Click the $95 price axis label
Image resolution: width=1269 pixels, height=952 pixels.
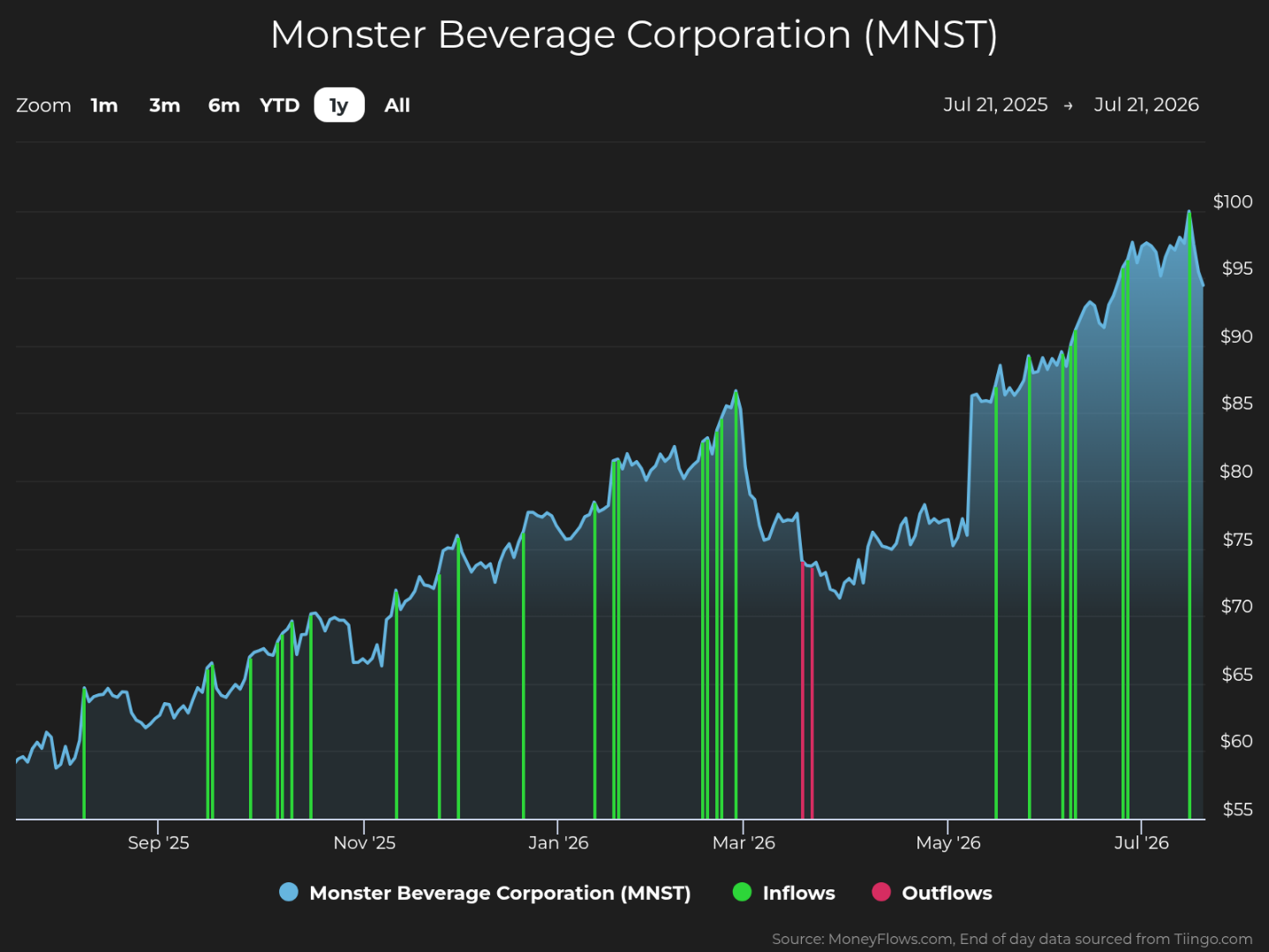coord(1237,268)
